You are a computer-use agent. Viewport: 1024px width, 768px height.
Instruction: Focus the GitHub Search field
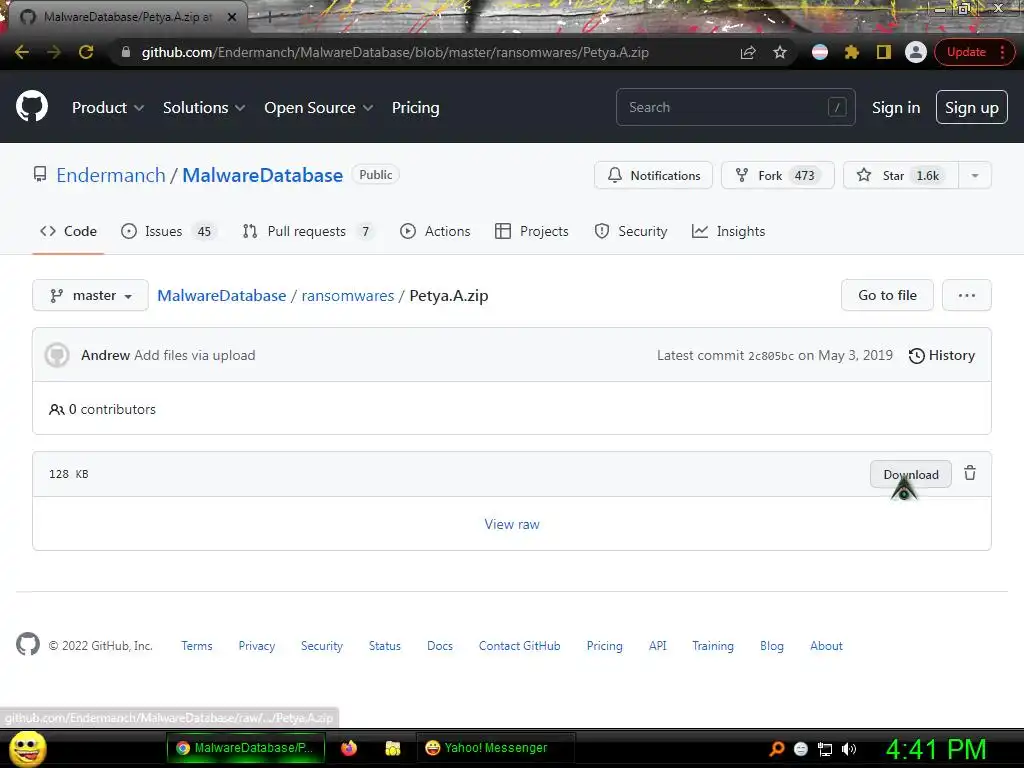[735, 107]
